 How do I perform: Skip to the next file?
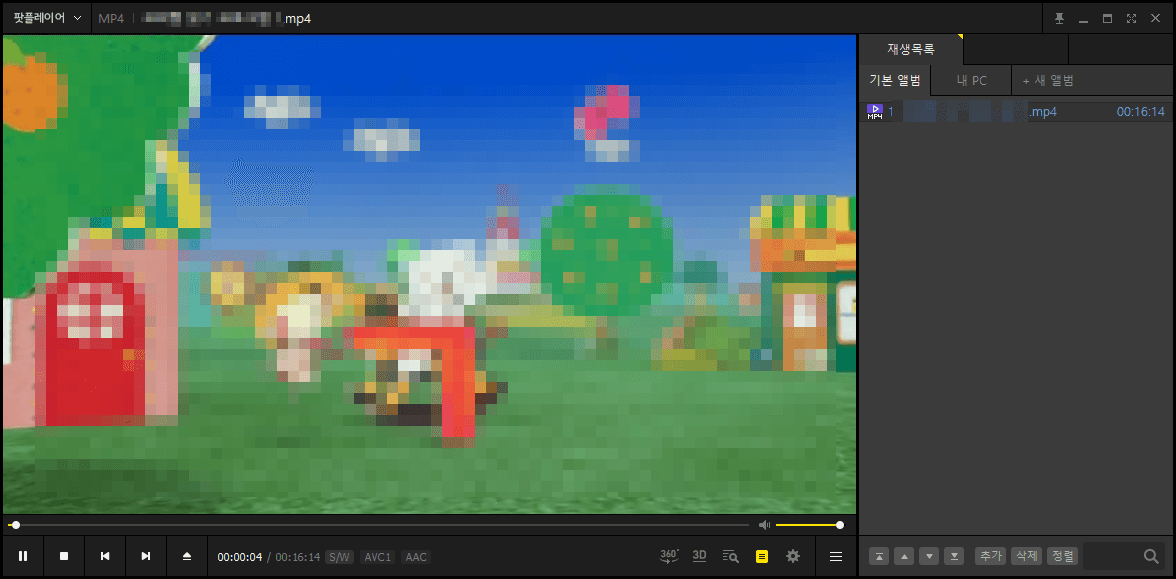[x=146, y=556]
